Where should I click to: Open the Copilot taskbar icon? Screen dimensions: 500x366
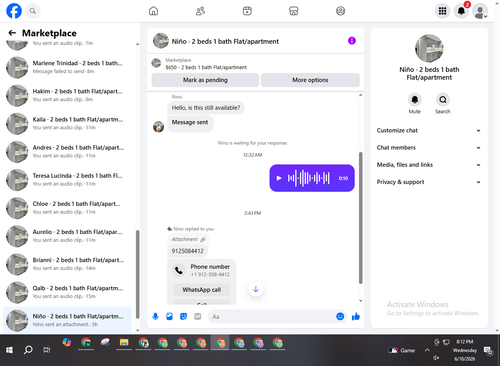click(x=67, y=343)
